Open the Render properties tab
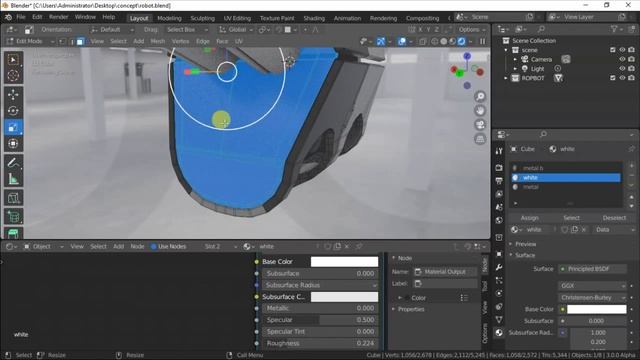This screenshot has height=360, width=640. point(499,168)
